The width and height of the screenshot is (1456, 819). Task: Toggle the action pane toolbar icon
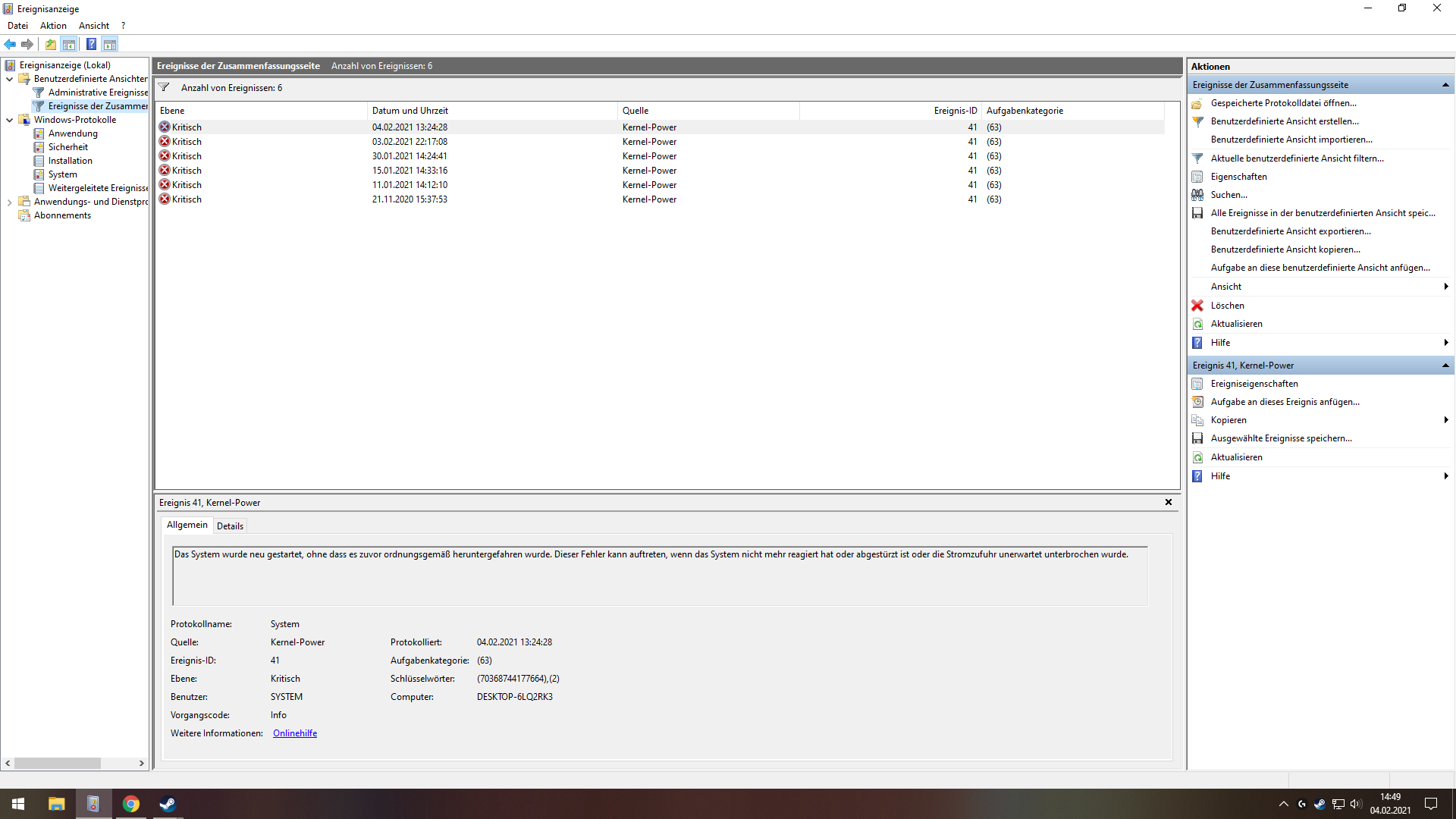pos(110,44)
